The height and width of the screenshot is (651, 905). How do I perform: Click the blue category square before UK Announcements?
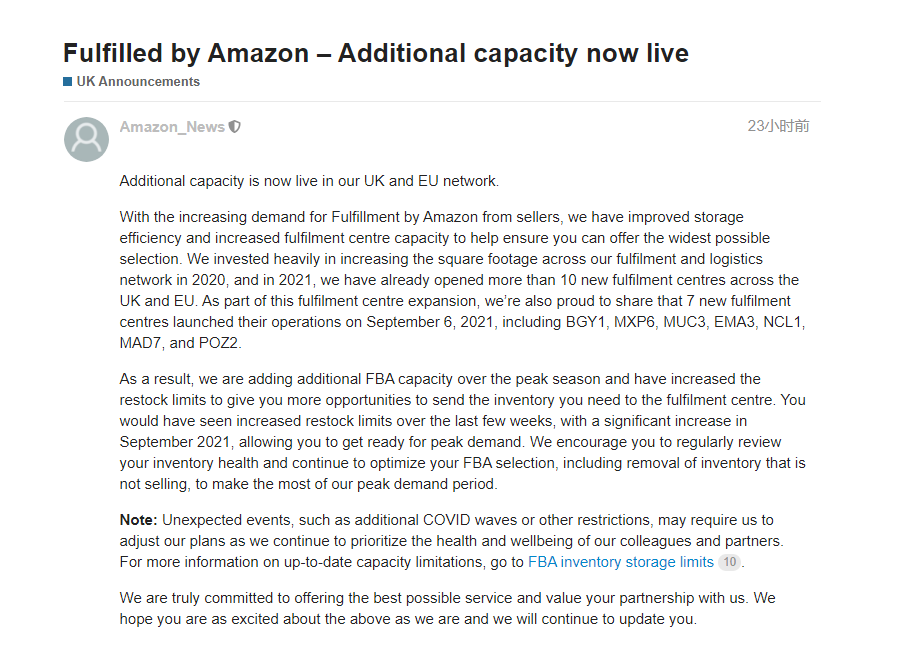tap(68, 82)
